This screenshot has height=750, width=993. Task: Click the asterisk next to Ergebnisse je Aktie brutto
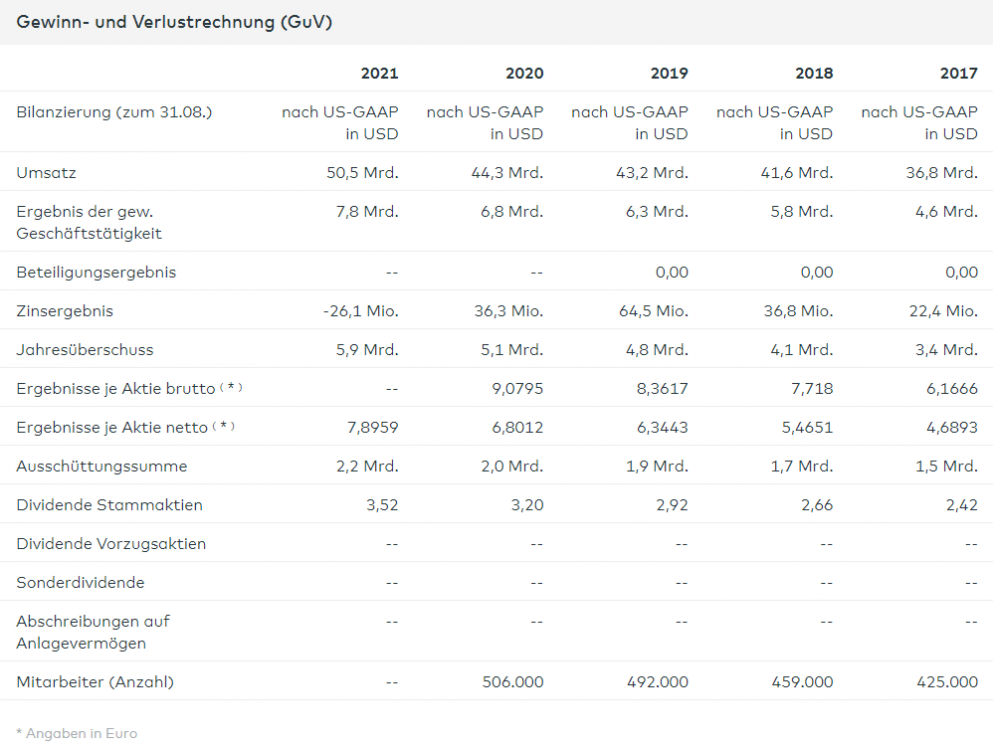click(231, 387)
